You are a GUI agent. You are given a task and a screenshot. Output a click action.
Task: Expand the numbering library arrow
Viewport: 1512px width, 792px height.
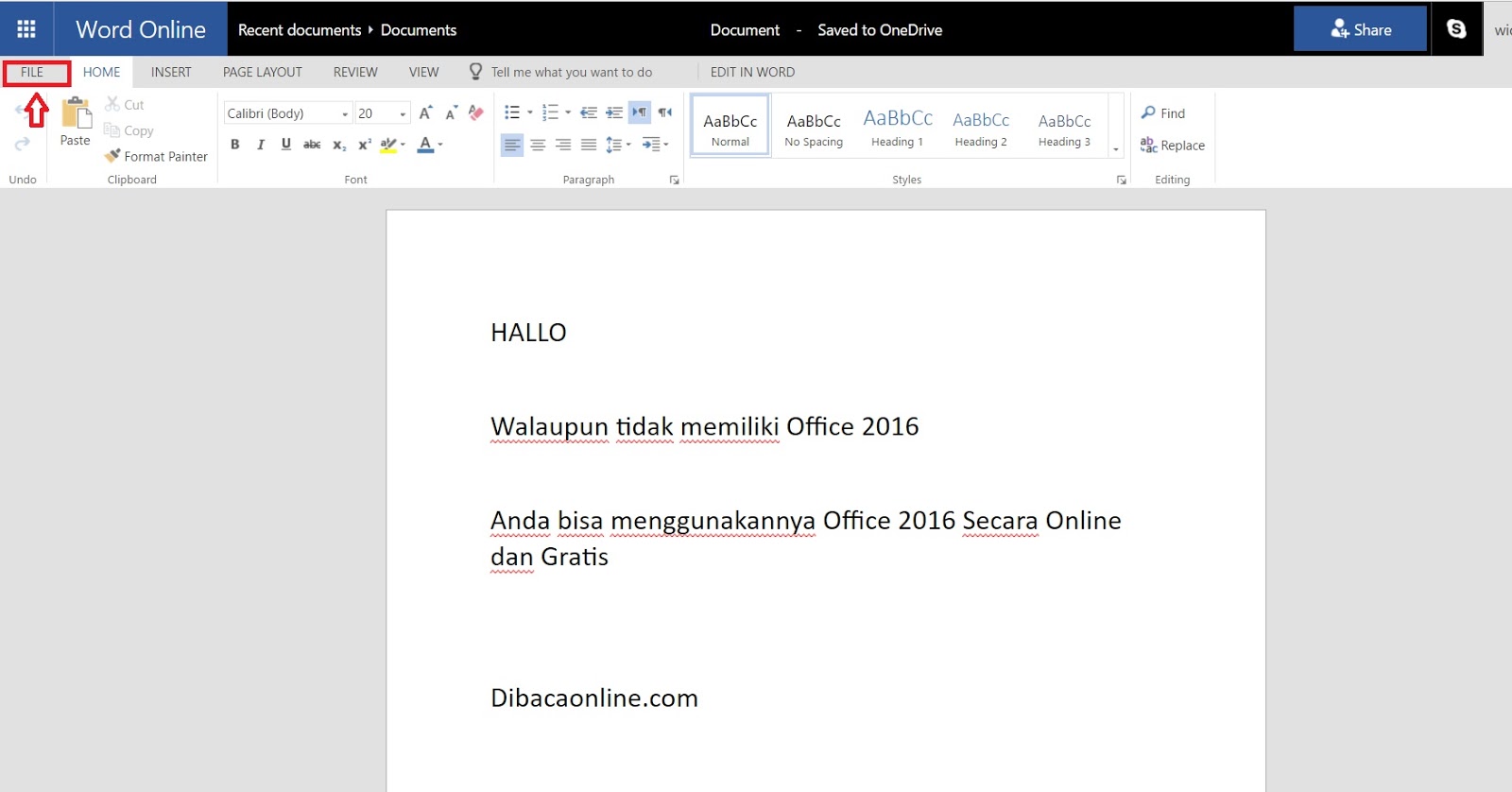point(568,112)
